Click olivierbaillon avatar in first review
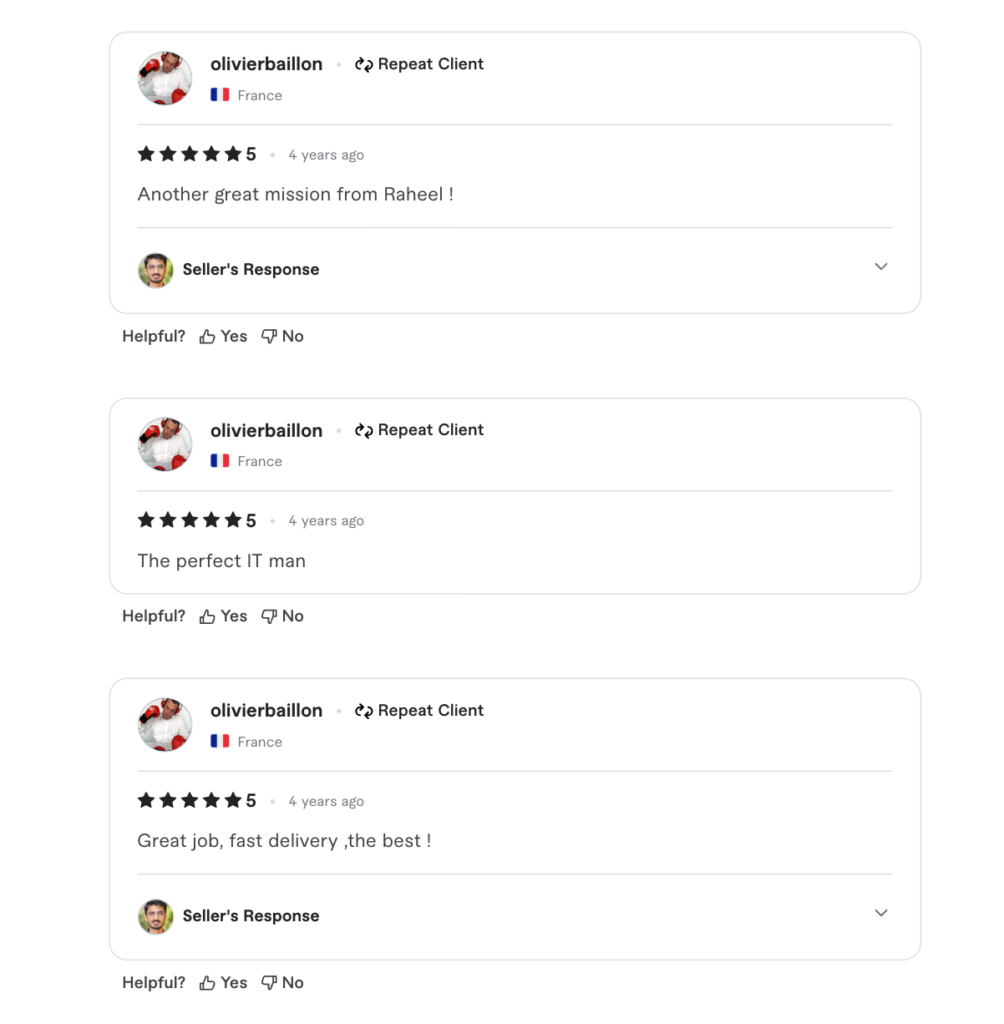Screen dimensions: 1004x1024 point(165,78)
